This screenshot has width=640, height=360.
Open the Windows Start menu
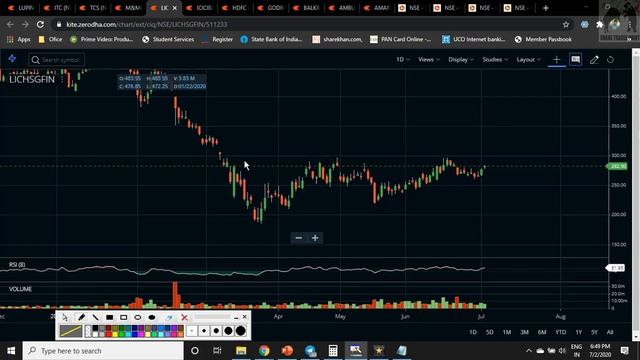[11, 351]
